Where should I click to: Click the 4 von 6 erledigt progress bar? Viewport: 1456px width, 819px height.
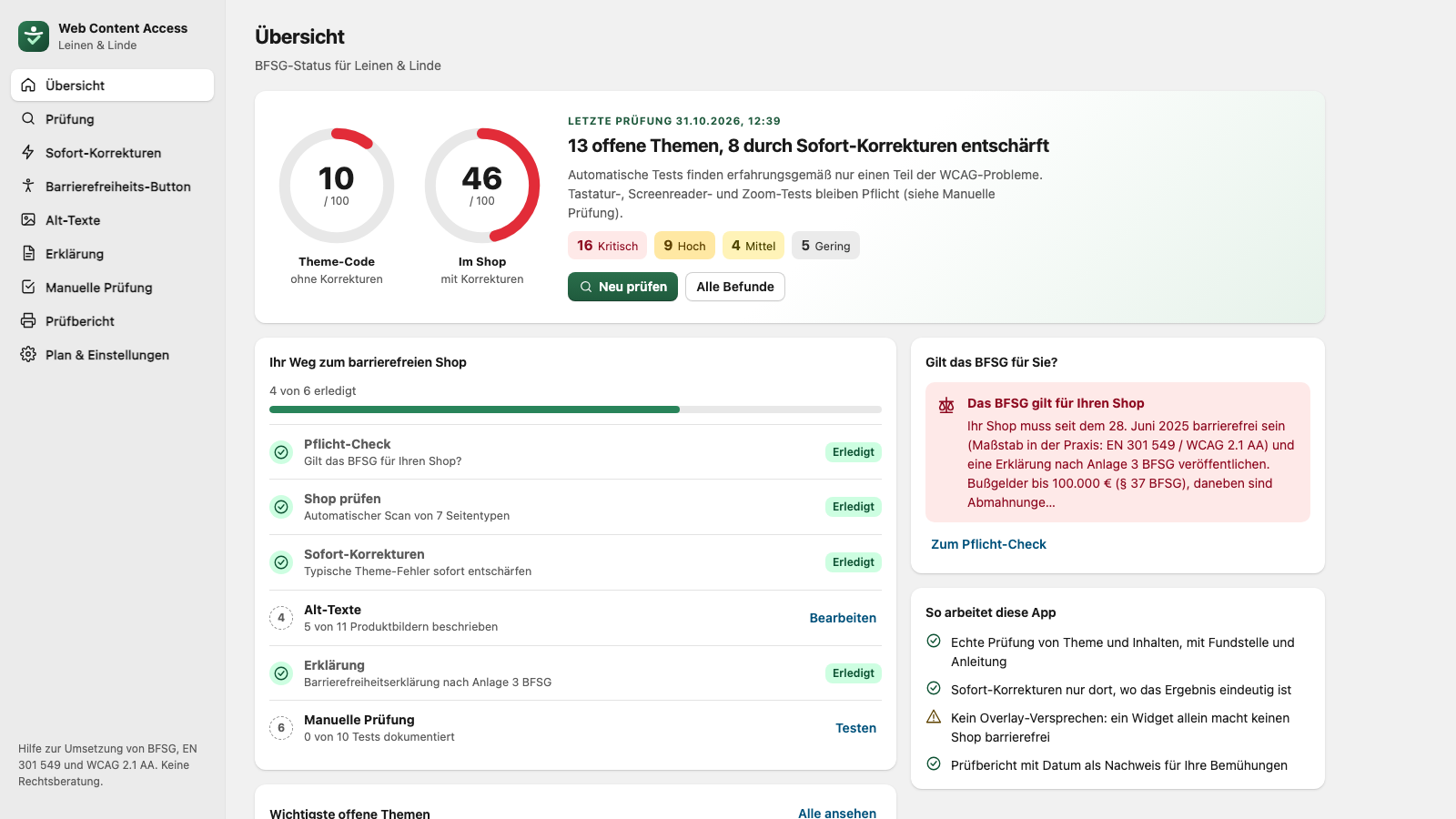click(x=575, y=409)
